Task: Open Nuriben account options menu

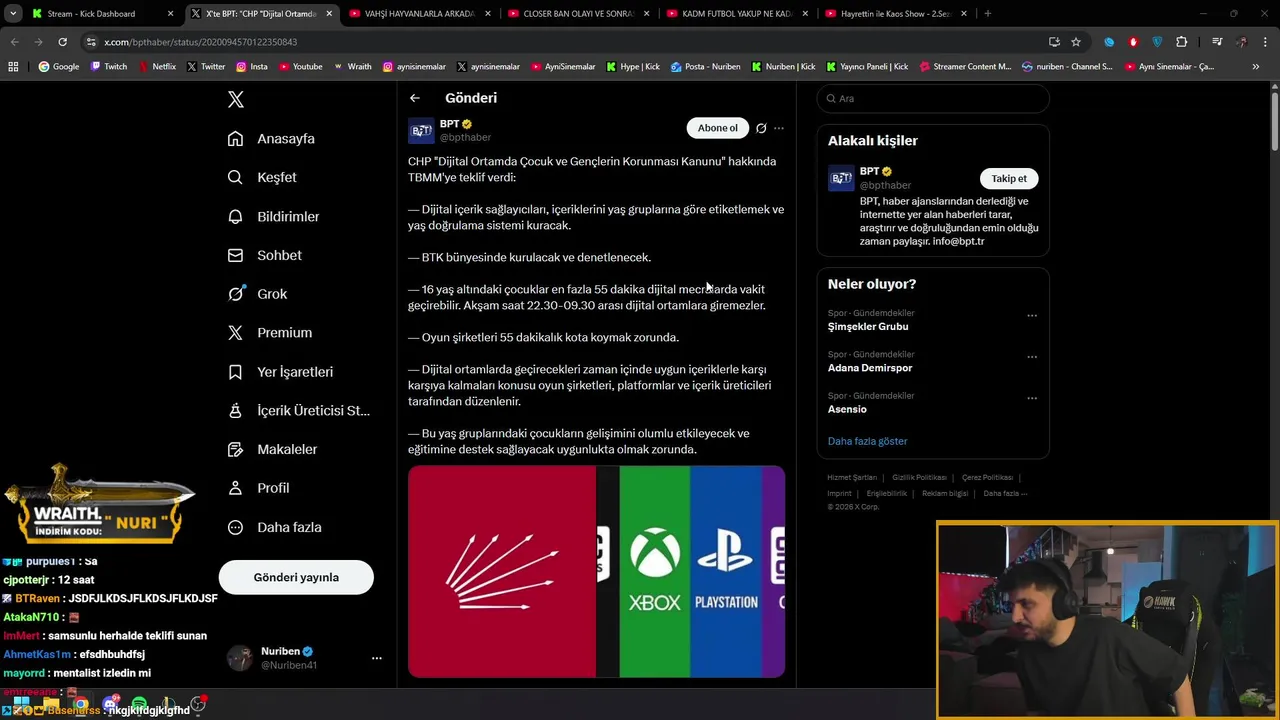Action: 377,658
